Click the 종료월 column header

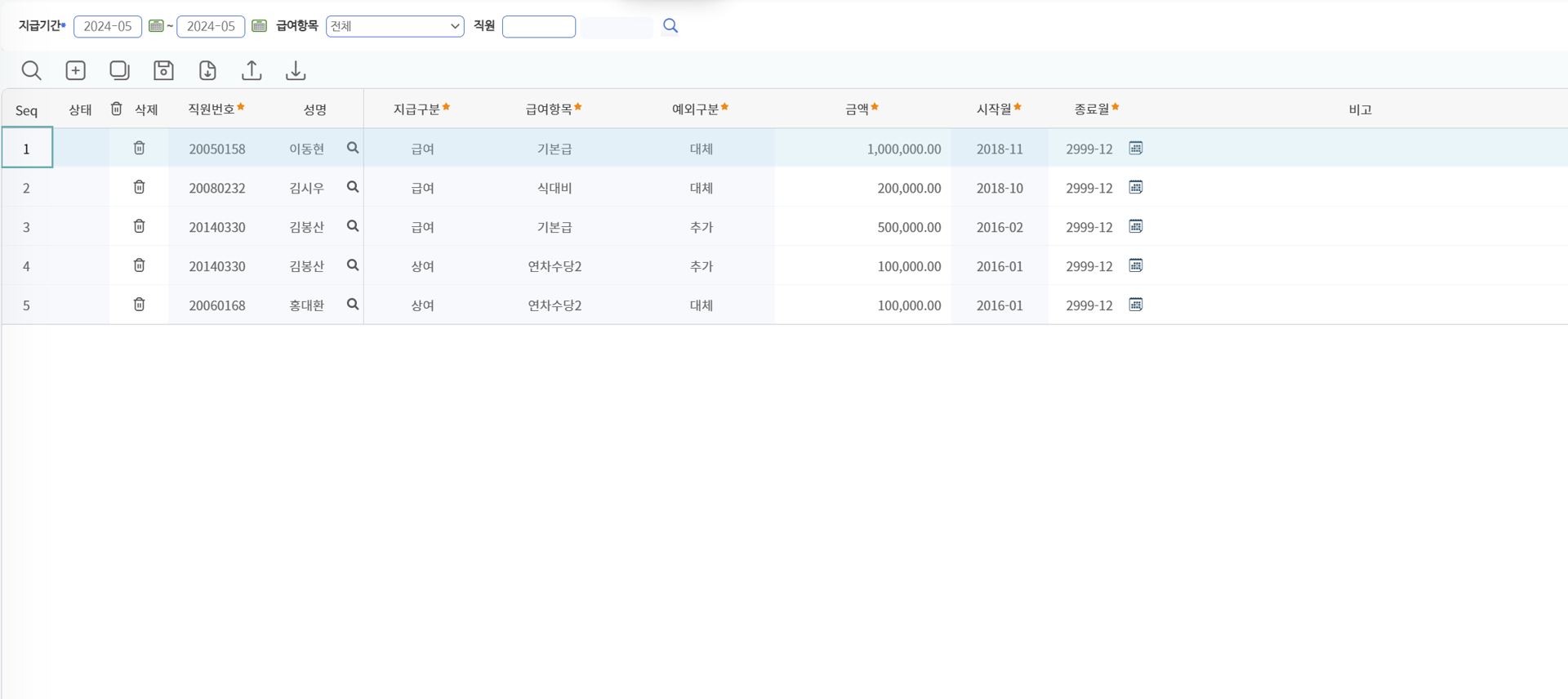click(x=1097, y=109)
